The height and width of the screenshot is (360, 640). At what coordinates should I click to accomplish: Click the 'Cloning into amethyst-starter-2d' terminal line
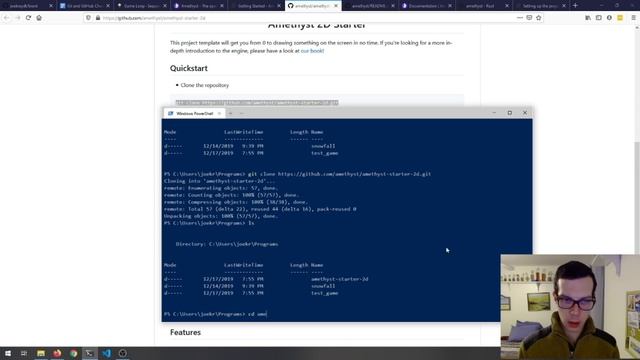coord(220,181)
